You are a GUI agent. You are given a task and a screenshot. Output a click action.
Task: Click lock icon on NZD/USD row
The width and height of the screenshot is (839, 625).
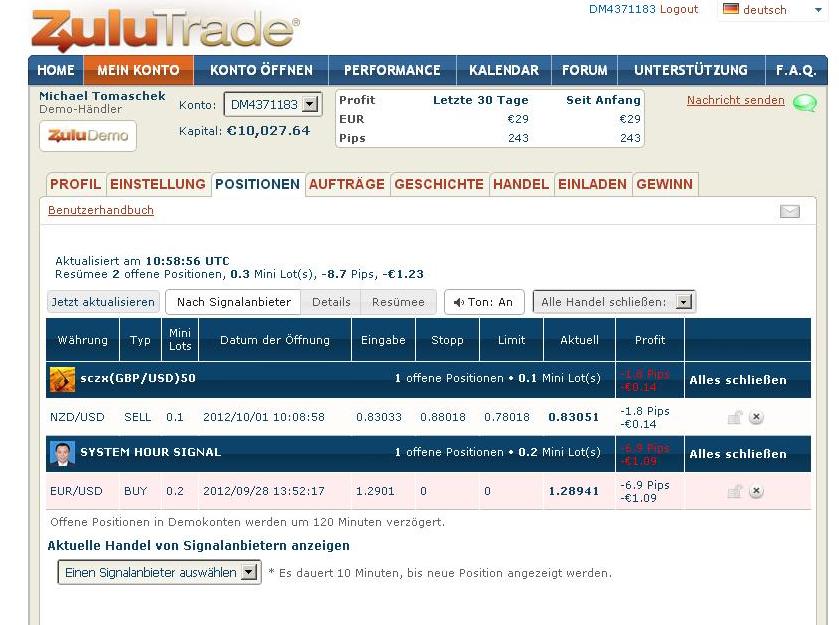point(735,418)
